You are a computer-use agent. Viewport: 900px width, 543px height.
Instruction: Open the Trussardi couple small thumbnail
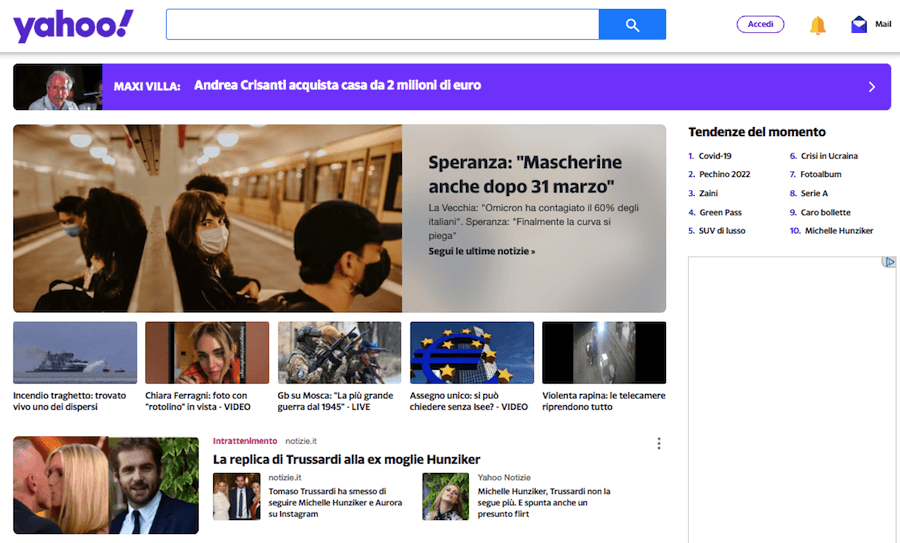pyautogui.click(x=236, y=497)
